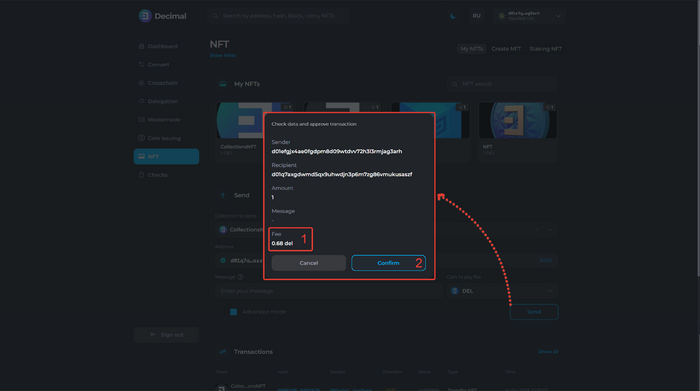Click Show all transactions link
The width and height of the screenshot is (700, 391).
[x=548, y=352]
